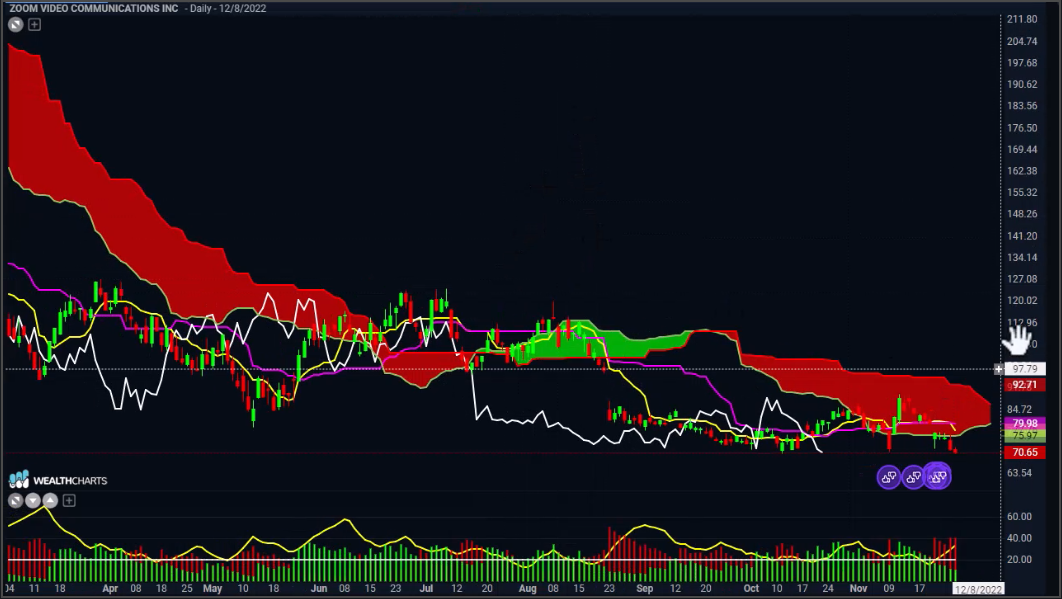The width and height of the screenshot is (1062, 599).
Task: Open the middle purple sentiment marker
Action: pos(912,477)
